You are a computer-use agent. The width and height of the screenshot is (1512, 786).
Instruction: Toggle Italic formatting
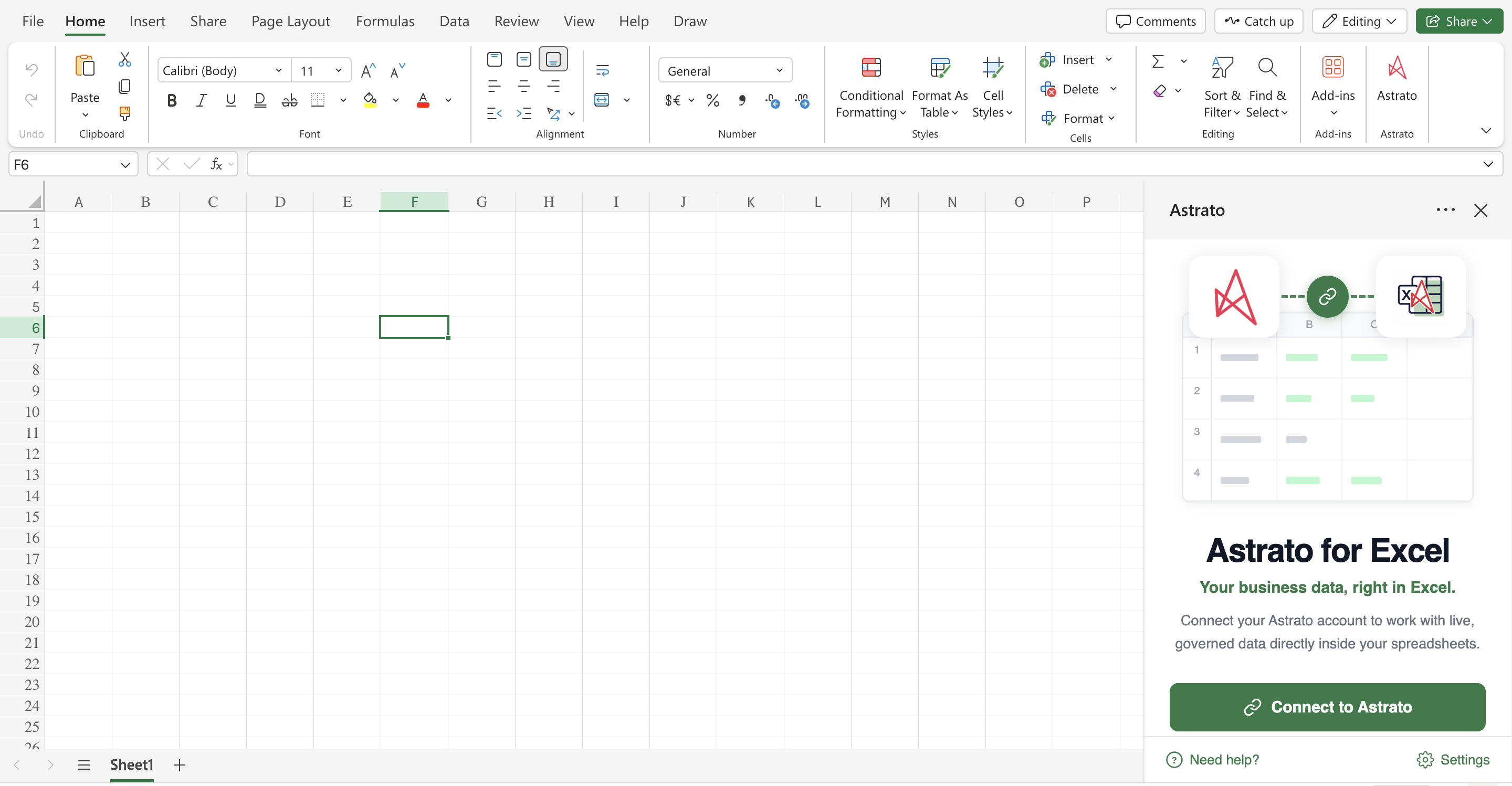coord(201,100)
